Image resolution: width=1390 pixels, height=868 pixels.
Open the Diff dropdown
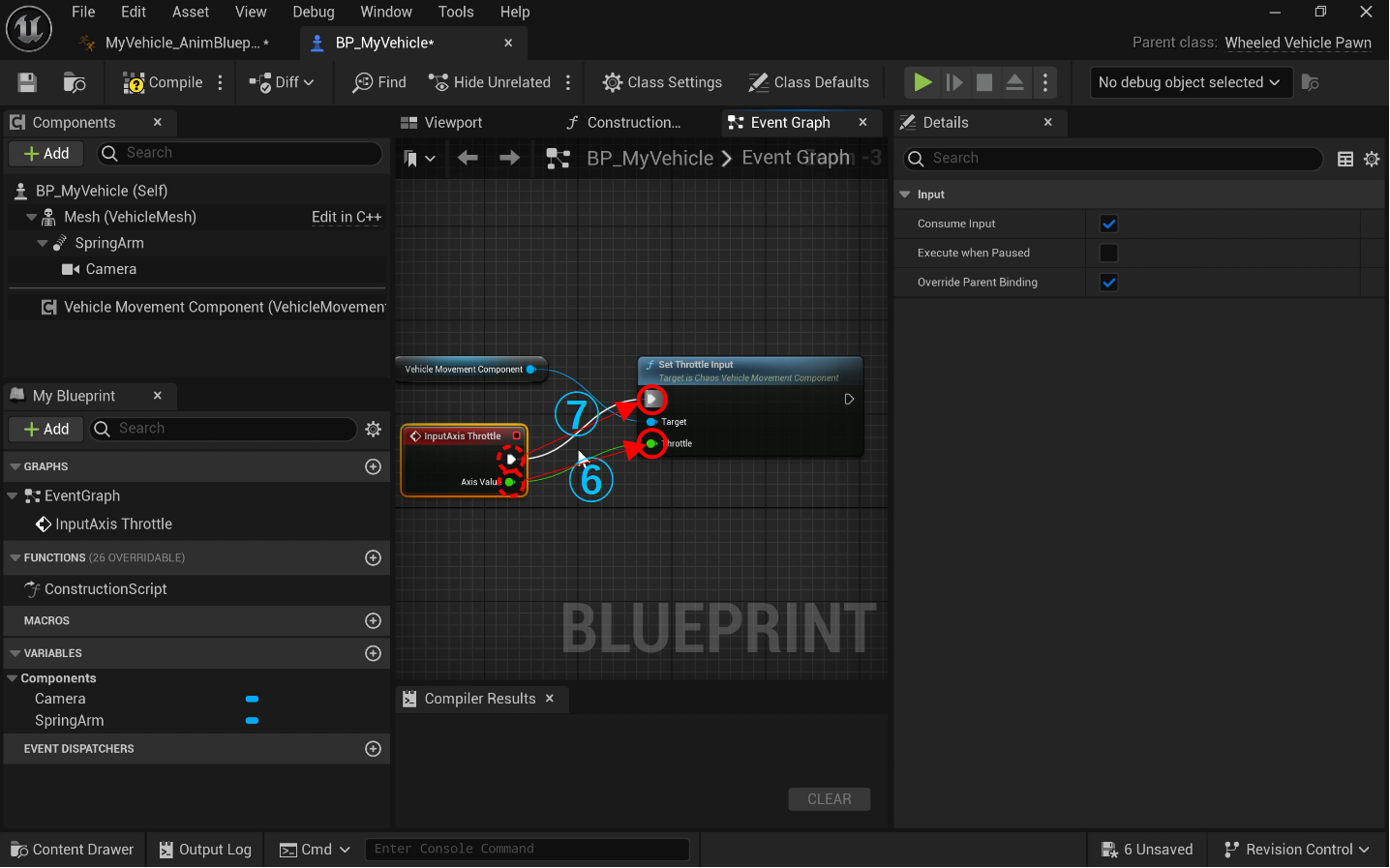tap(282, 82)
